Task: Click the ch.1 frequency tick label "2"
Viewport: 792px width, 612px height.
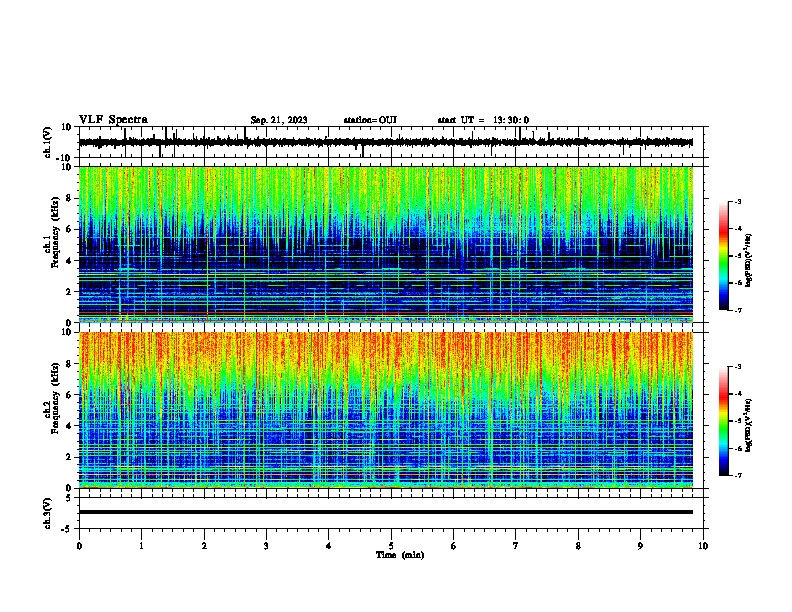Action: (69, 292)
